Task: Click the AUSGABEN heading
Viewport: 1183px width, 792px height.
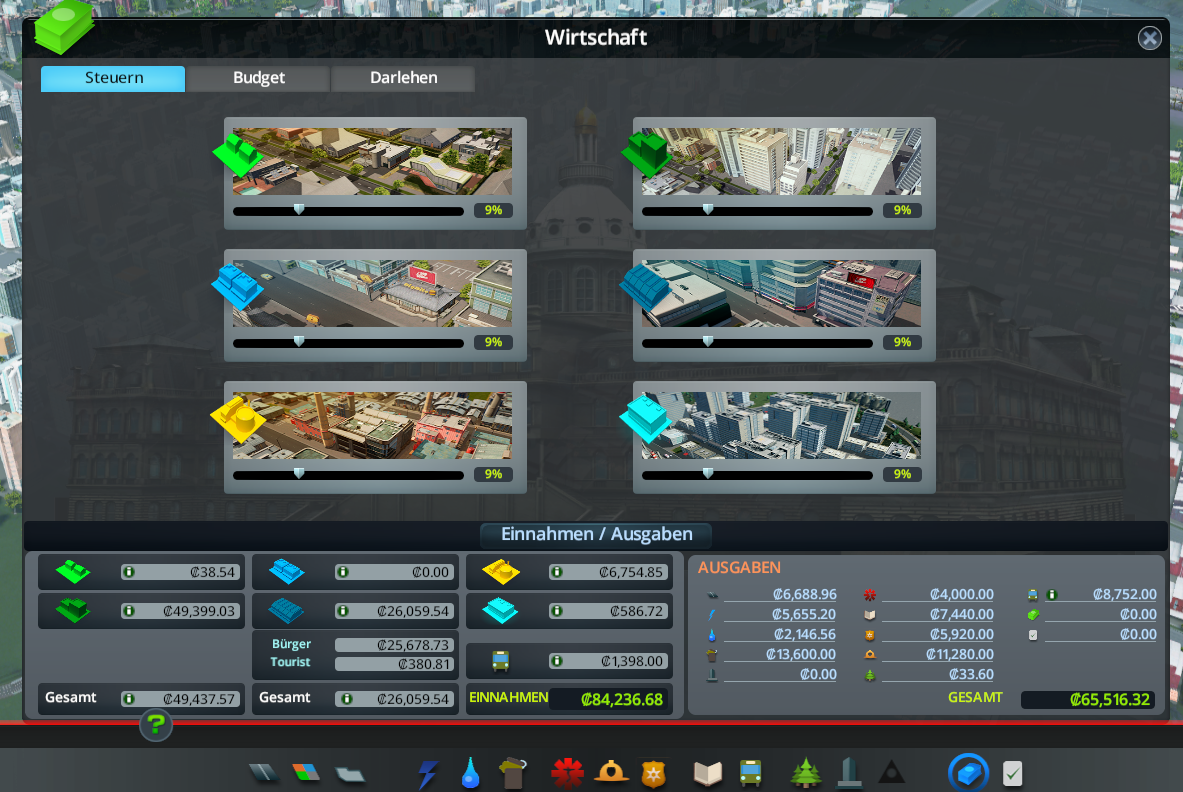Action: point(739,568)
